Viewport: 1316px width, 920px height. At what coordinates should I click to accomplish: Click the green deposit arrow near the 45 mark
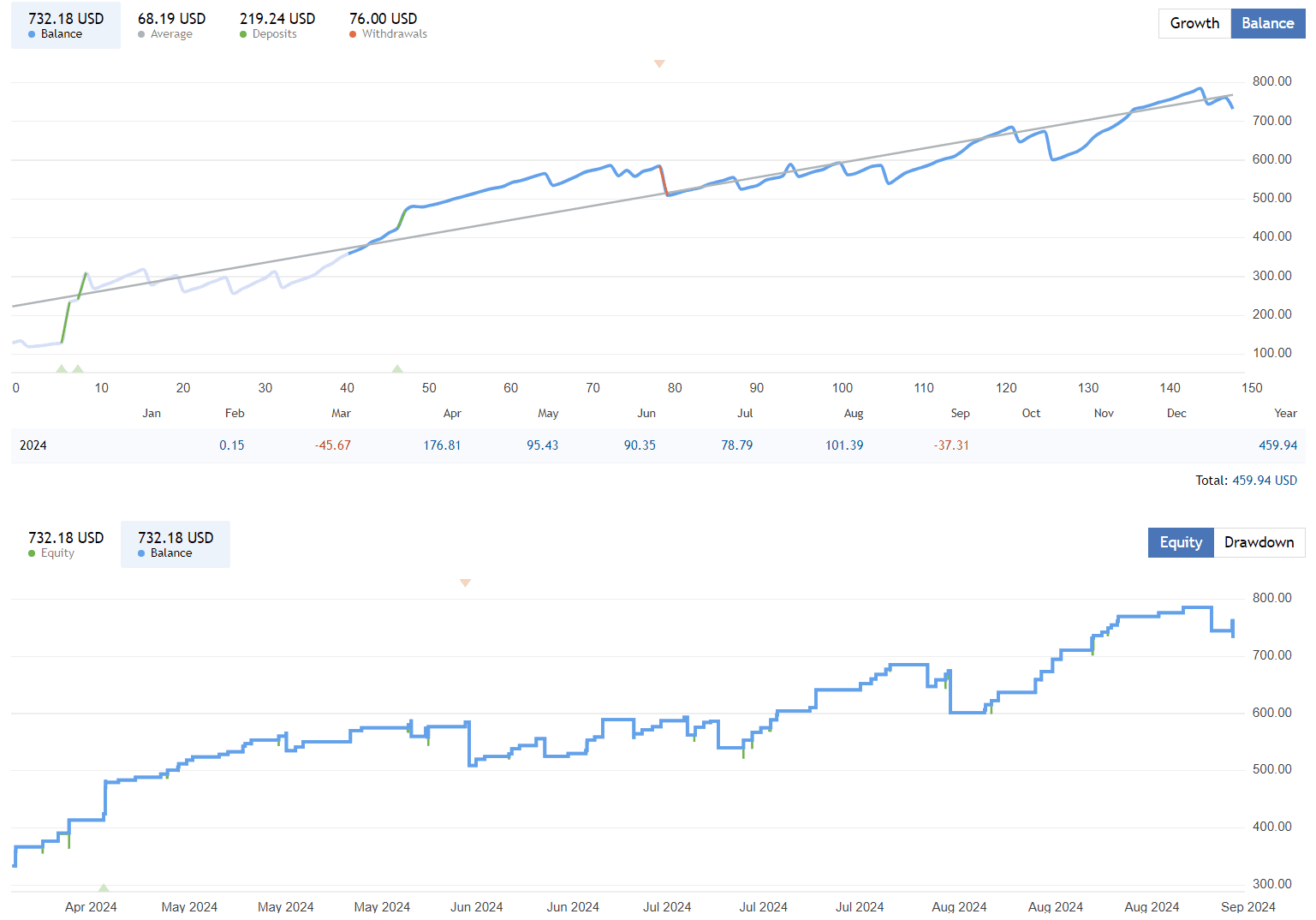tap(397, 368)
